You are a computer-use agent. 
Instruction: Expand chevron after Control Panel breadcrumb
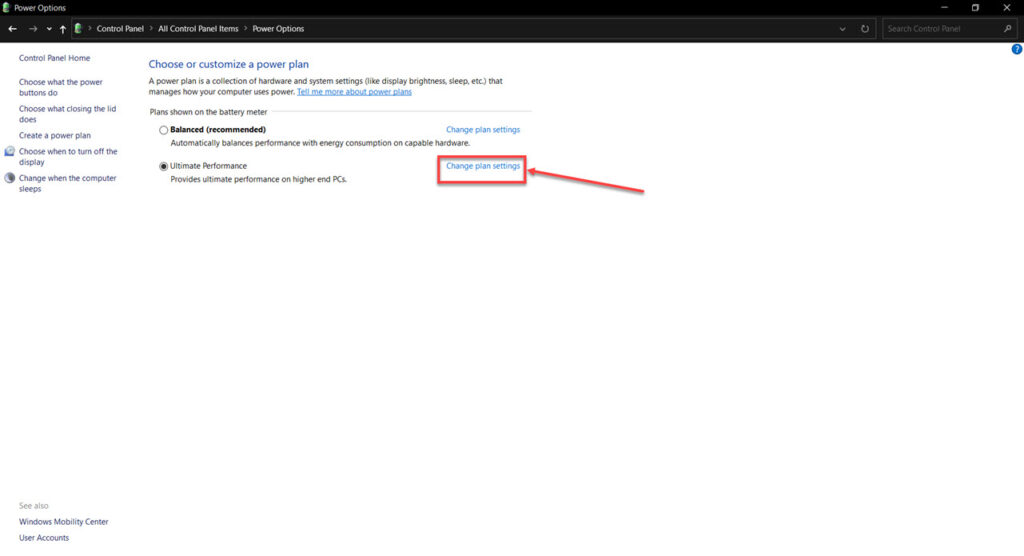(151, 29)
